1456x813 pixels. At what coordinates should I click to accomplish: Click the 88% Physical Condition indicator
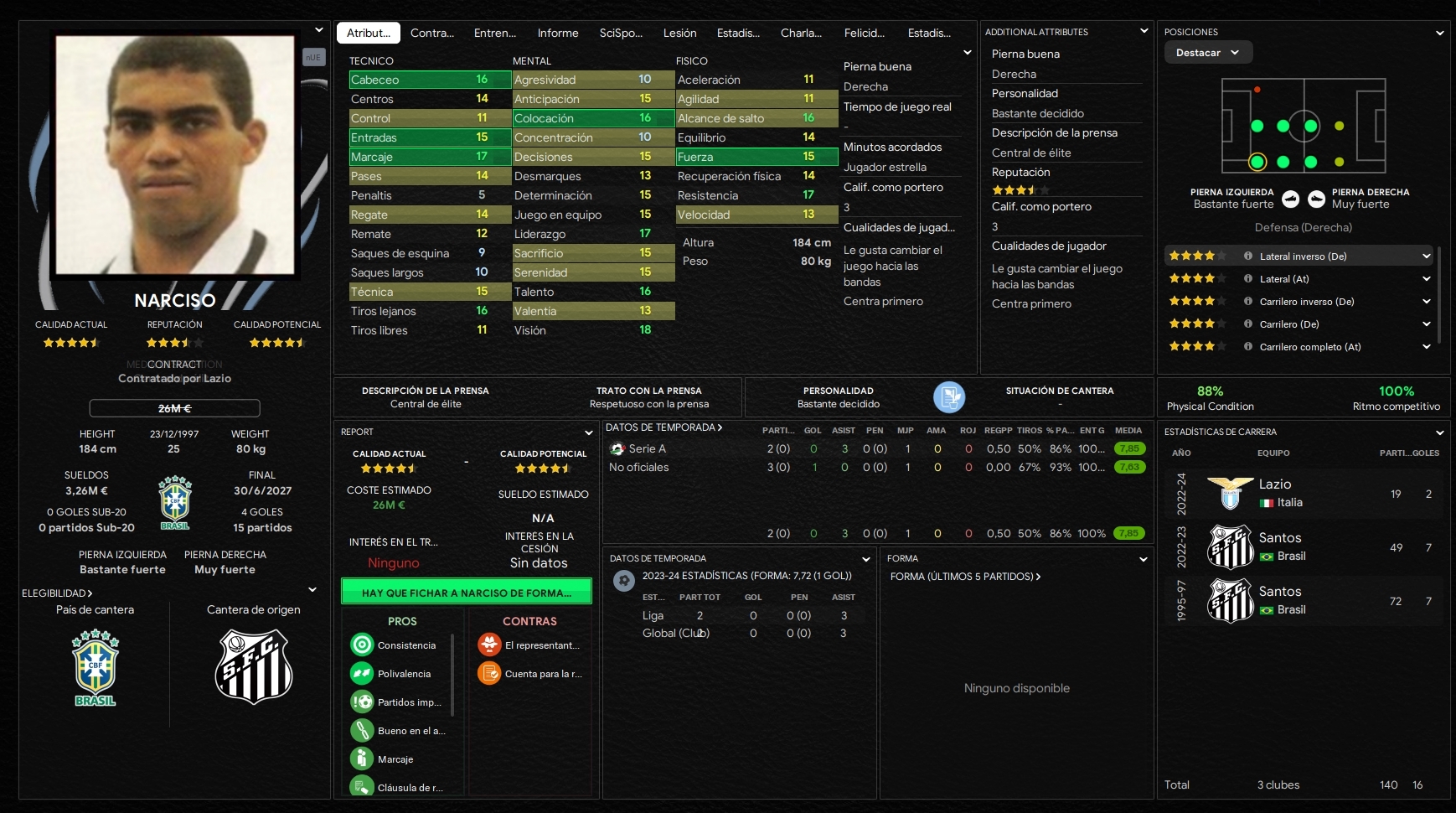pos(1211,398)
